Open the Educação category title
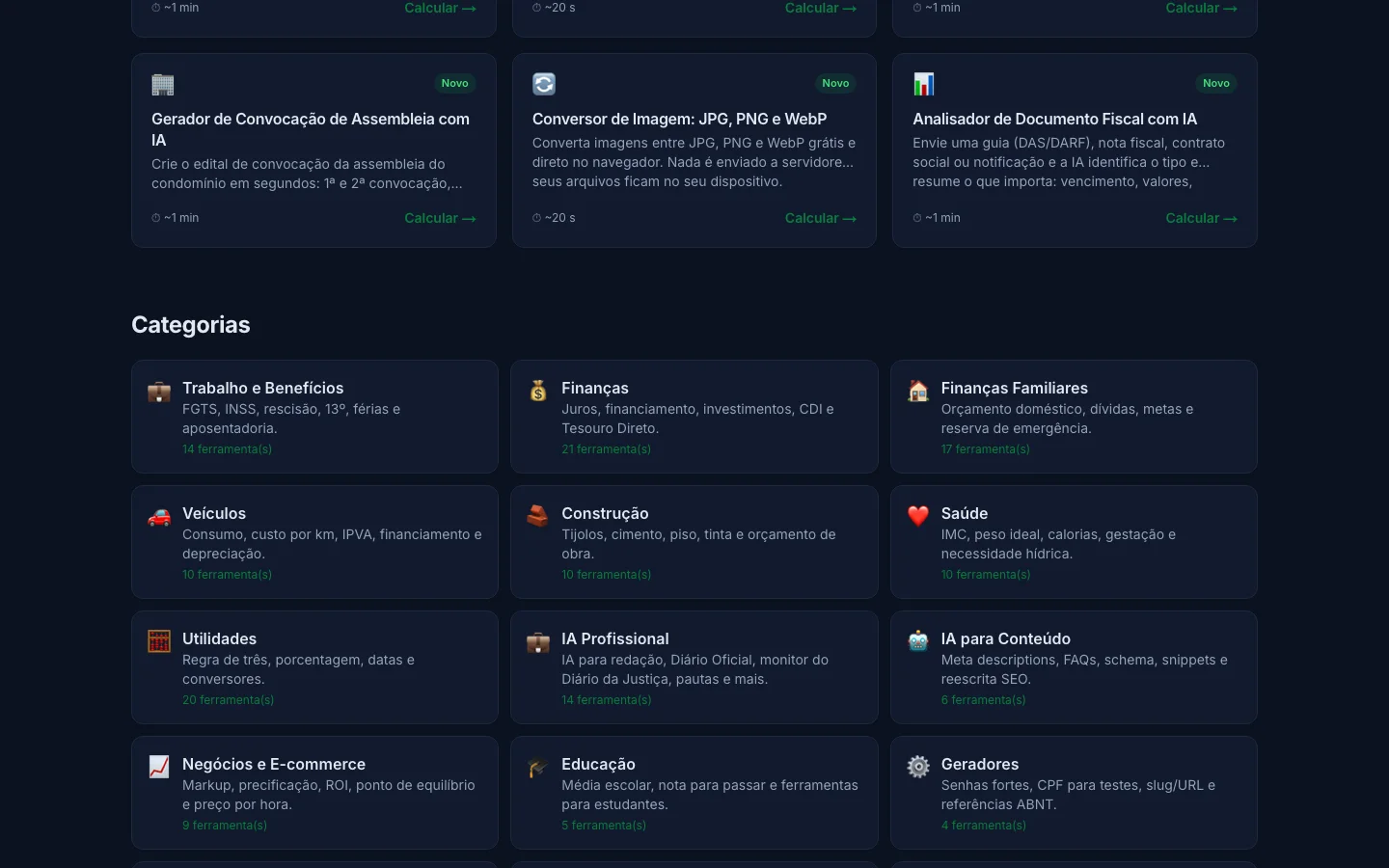Viewport: 1389px width, 868px height. (x=598, y=764)
